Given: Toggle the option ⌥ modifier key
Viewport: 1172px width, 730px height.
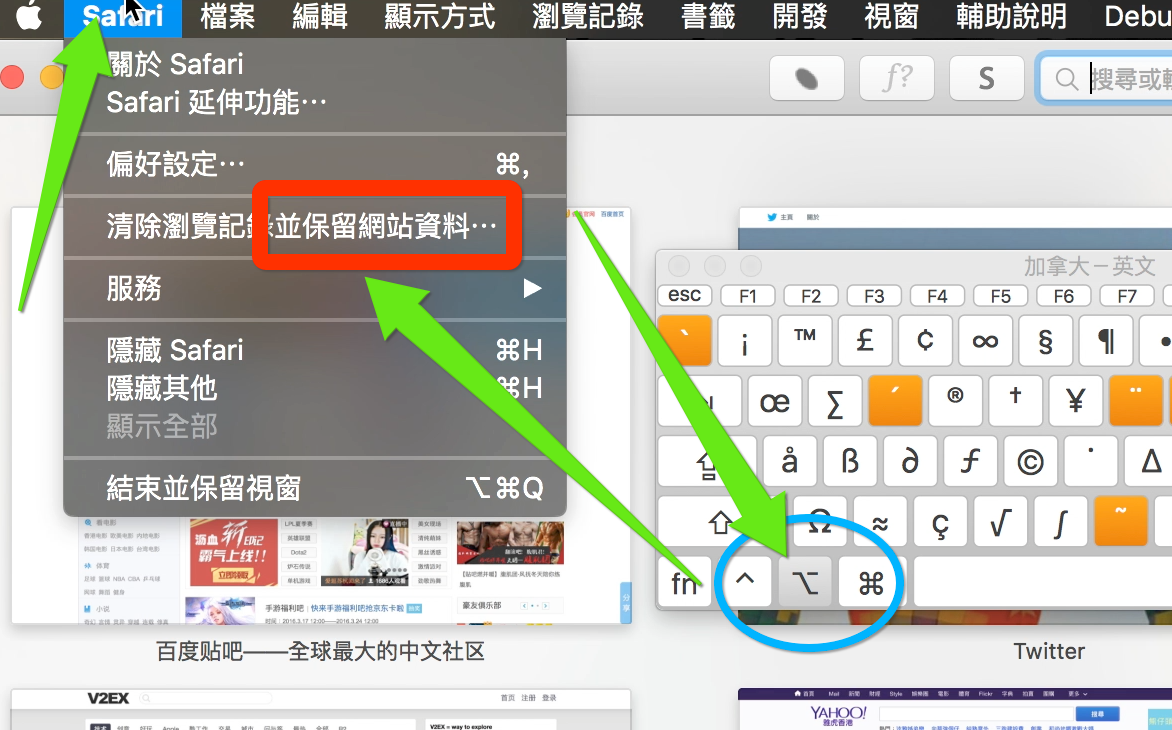Looking at the screenshot, I should pos(805,583).
